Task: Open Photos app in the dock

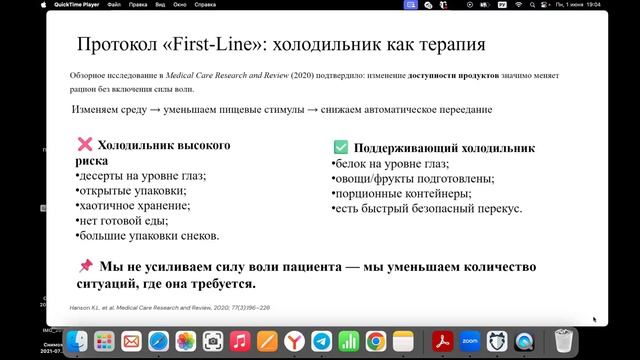Action: click(x=186, y=341)
